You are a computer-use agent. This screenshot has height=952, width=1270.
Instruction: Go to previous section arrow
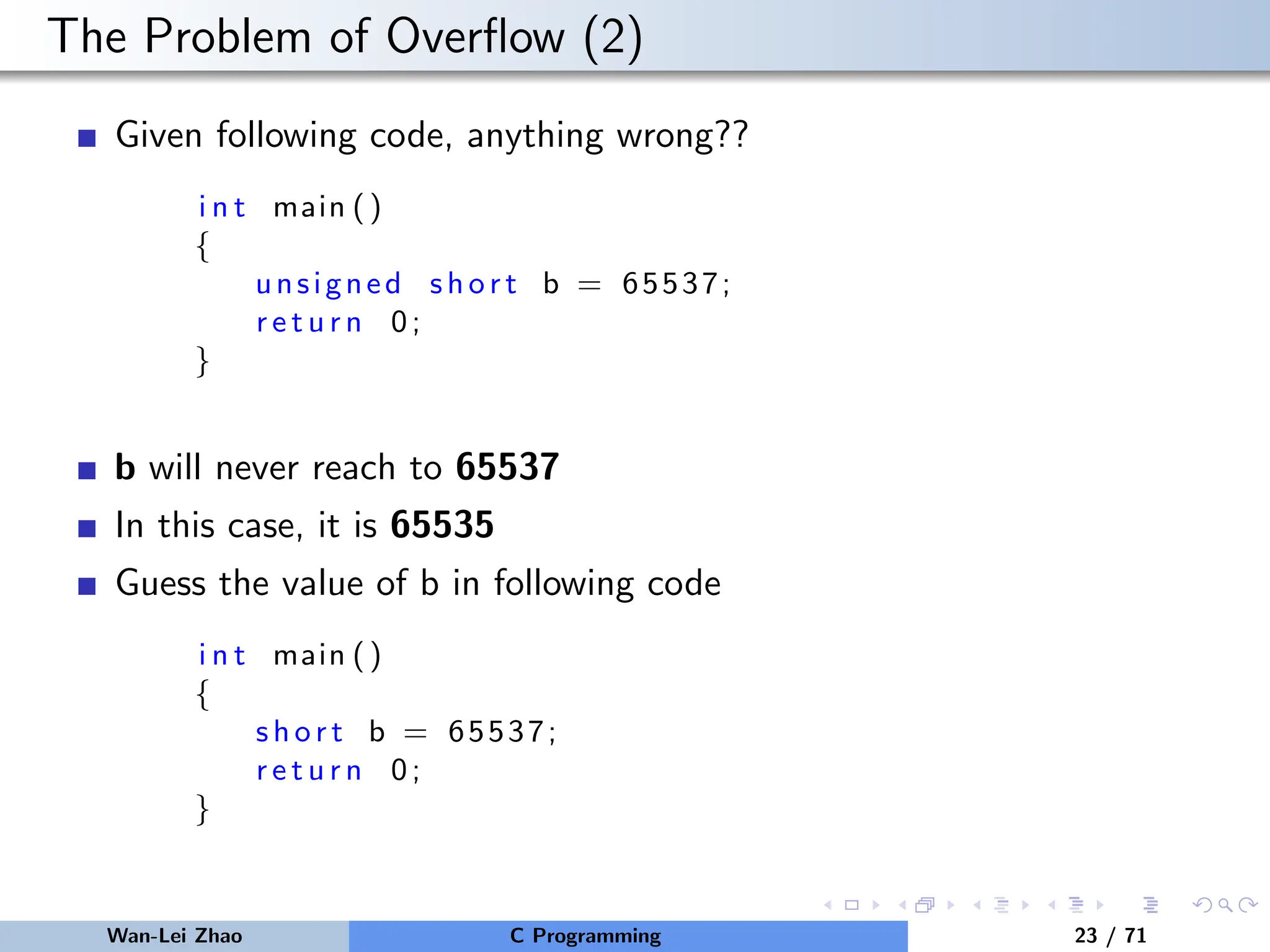tap(1052, 906)
